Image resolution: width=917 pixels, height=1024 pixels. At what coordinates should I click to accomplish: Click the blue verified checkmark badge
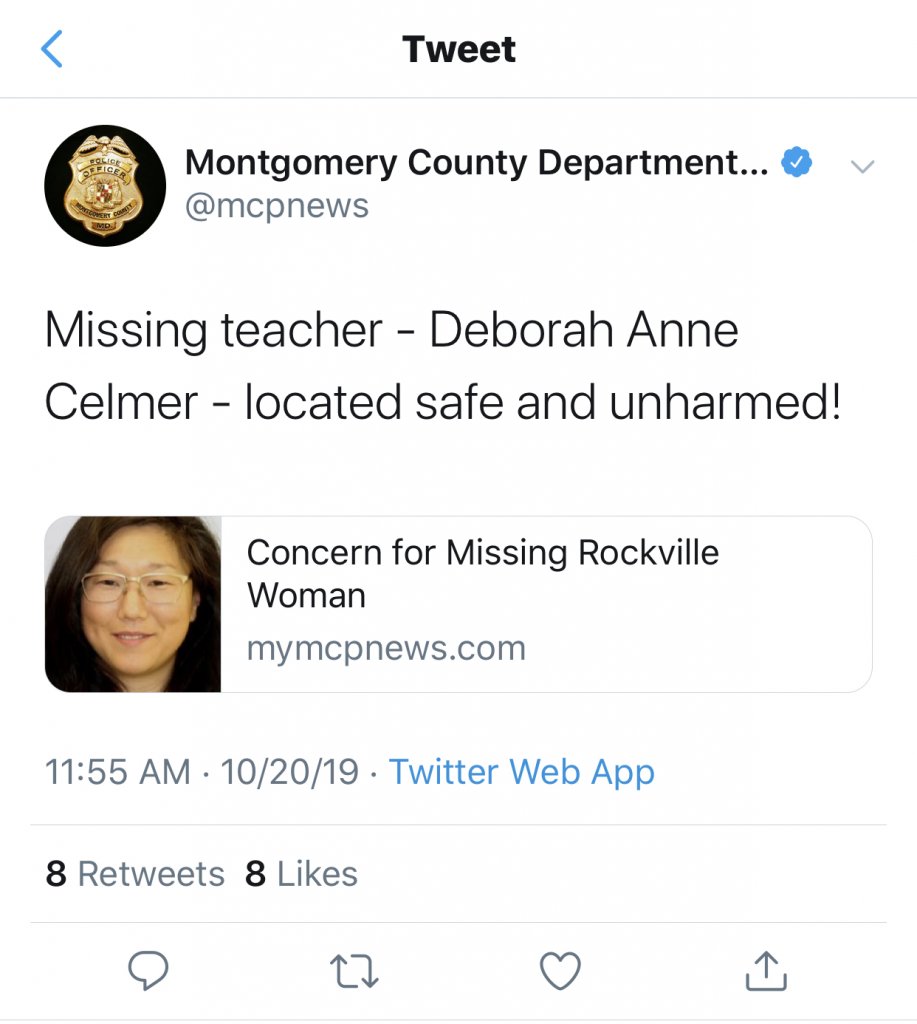(796, 162)
